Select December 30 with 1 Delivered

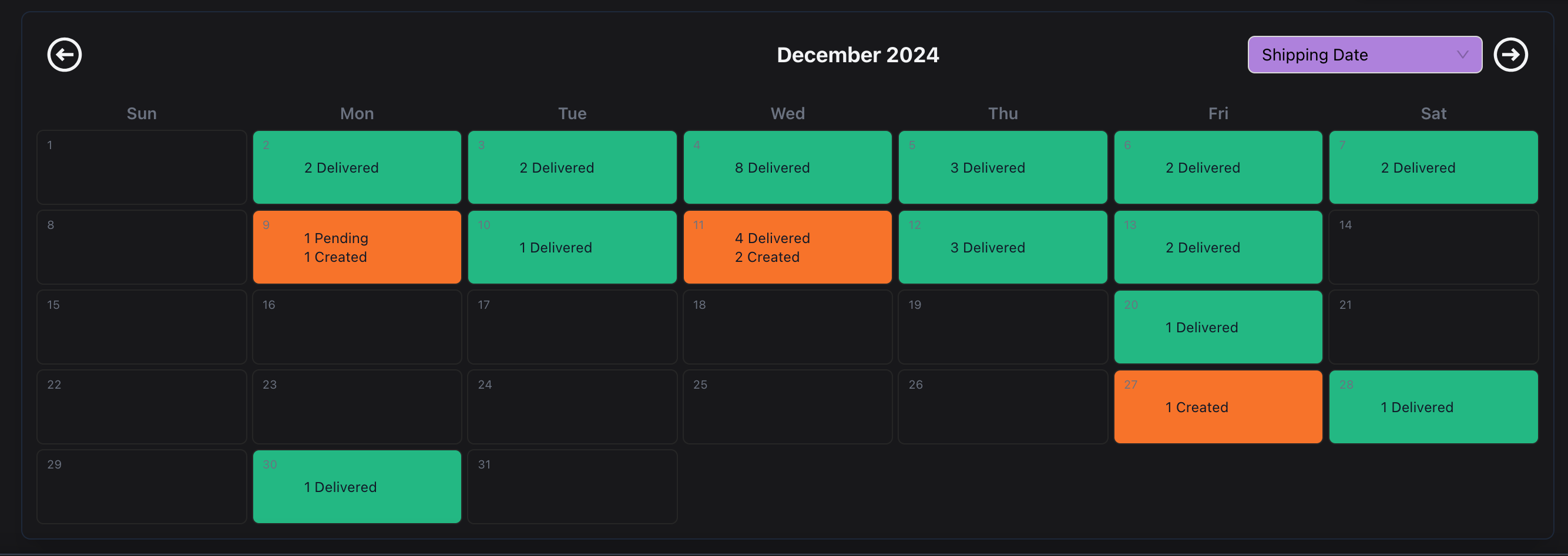pyautogui.click(x=357, y=487)
